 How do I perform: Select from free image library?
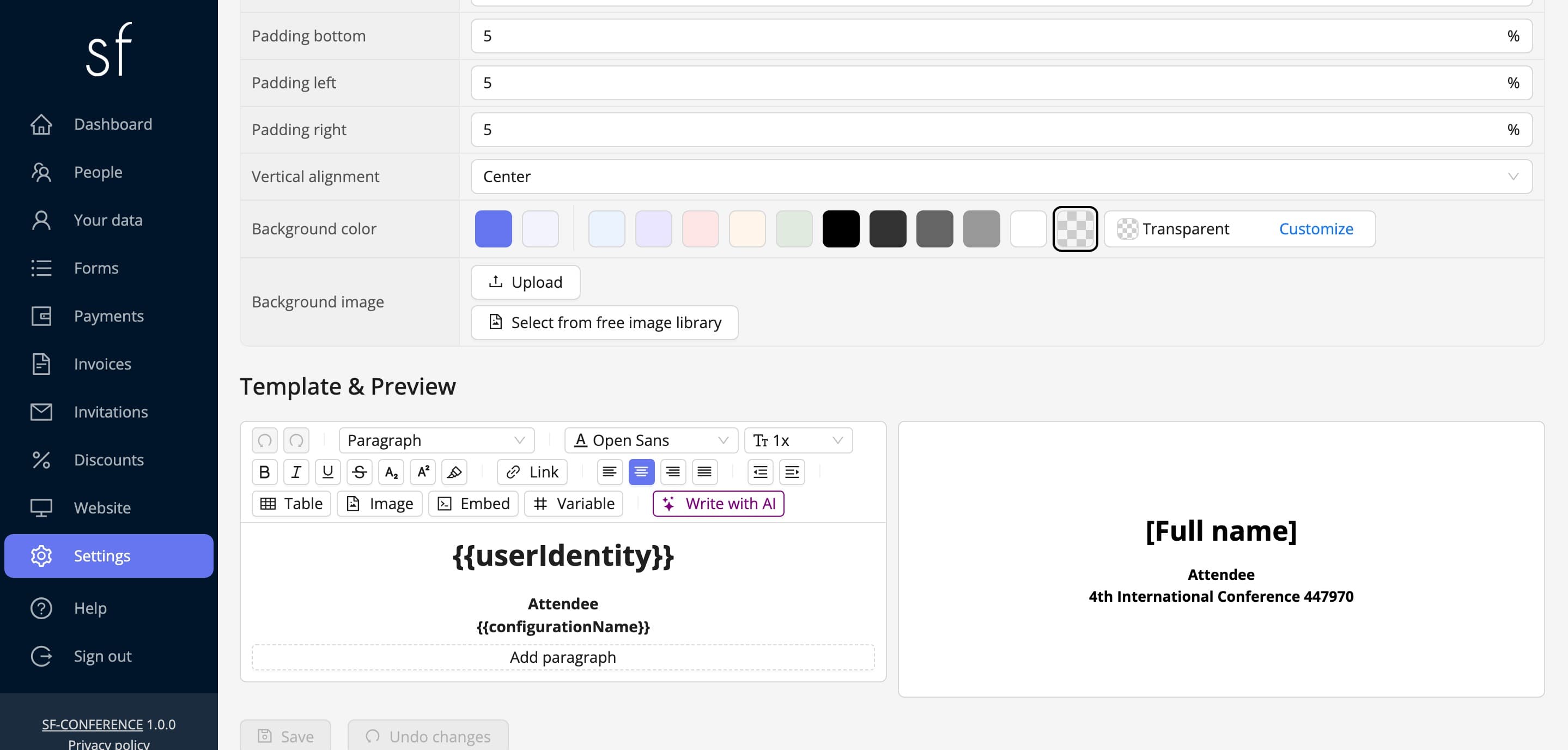point(604,323)
